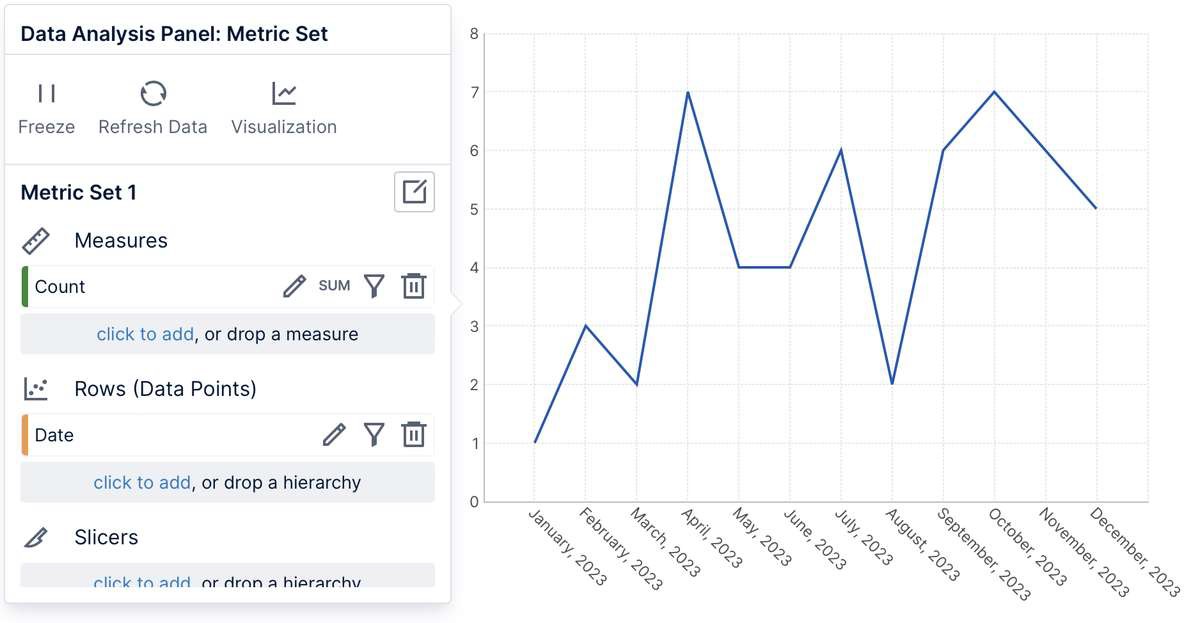
Task: Click the orange Date color bar
Action: 24,435
